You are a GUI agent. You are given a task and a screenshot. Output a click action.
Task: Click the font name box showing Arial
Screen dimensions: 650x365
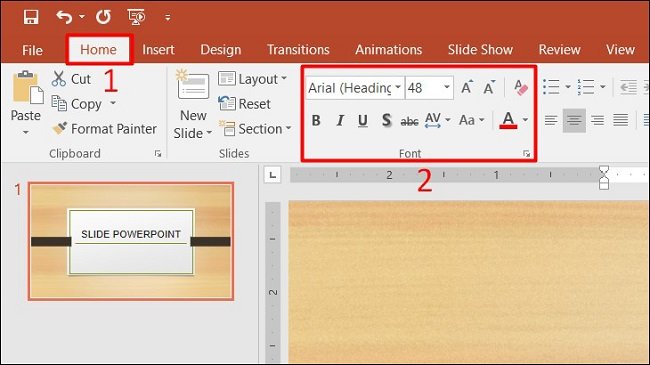pos(349,88)
